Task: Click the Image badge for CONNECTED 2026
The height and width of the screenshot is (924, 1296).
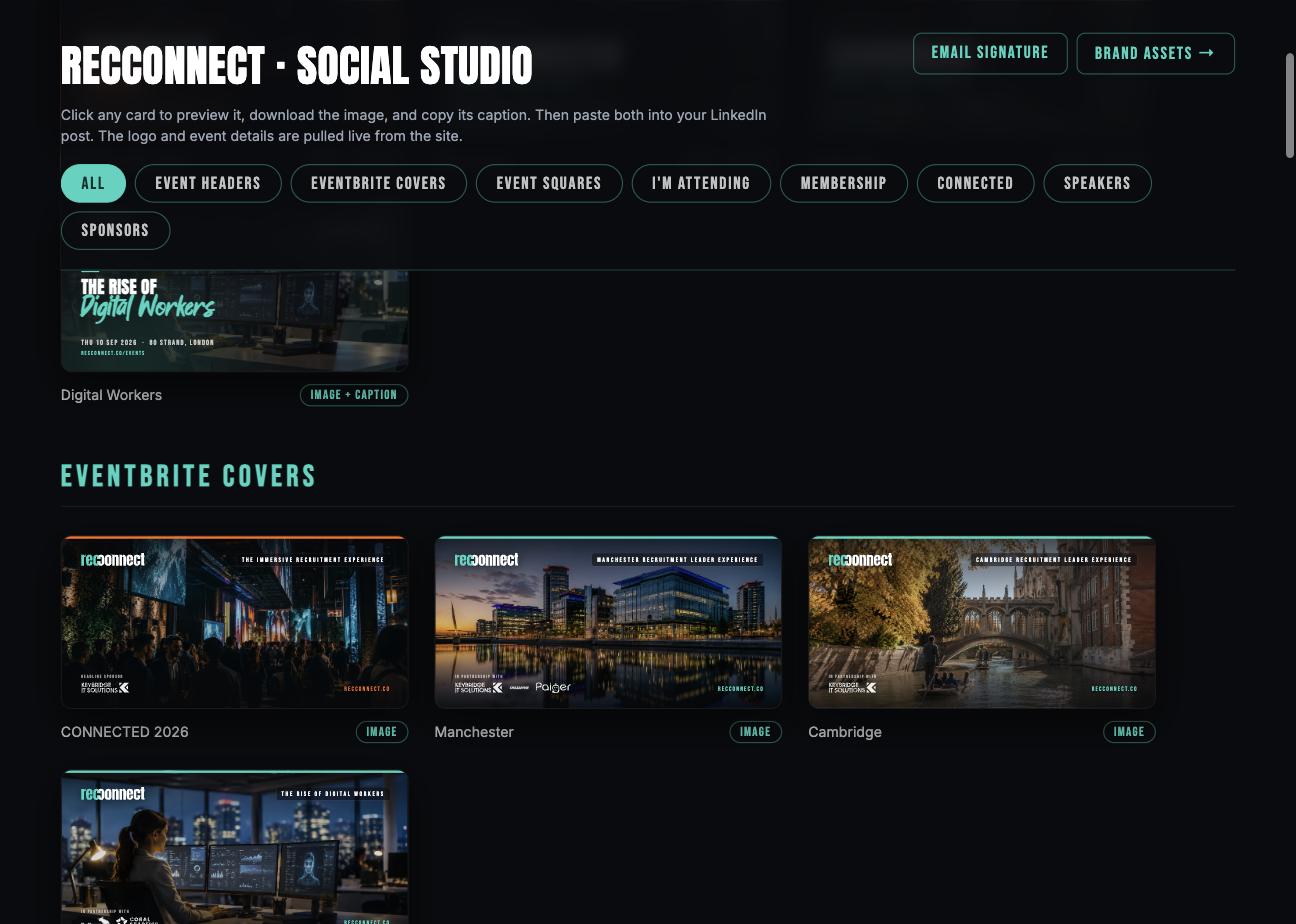Action: pos(382,732)
